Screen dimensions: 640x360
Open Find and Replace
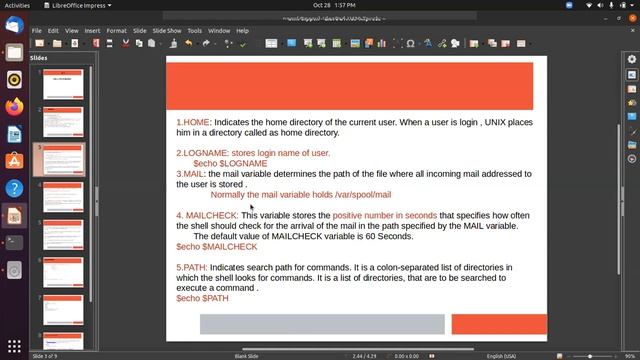[x=228, y=43]
